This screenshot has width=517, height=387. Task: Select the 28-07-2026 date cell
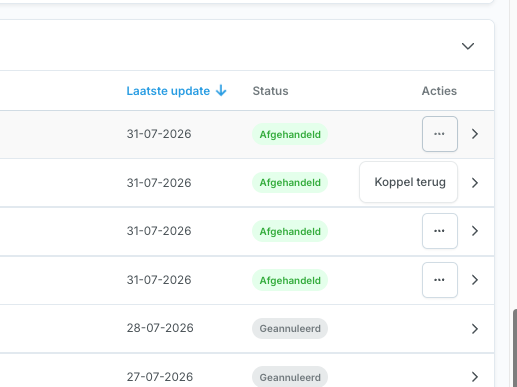[160, 328]
